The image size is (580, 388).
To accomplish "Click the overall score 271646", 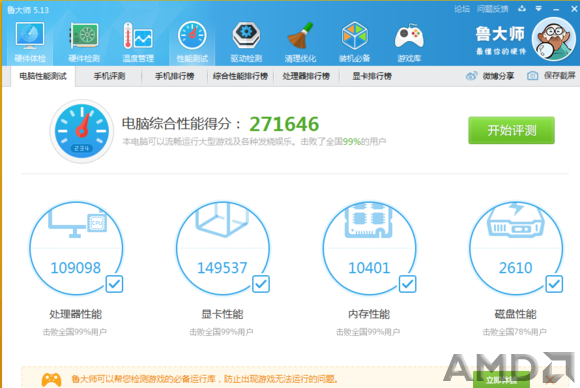I will pos(284,124).
